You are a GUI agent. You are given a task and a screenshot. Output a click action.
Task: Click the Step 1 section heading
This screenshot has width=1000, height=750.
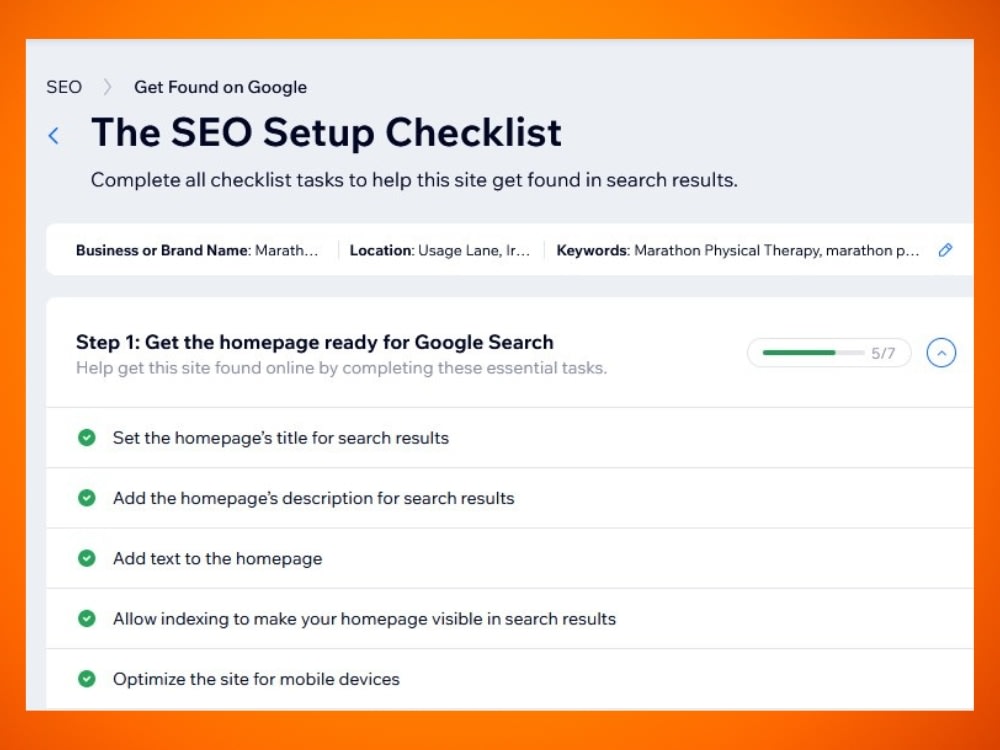tap(314, 342)
